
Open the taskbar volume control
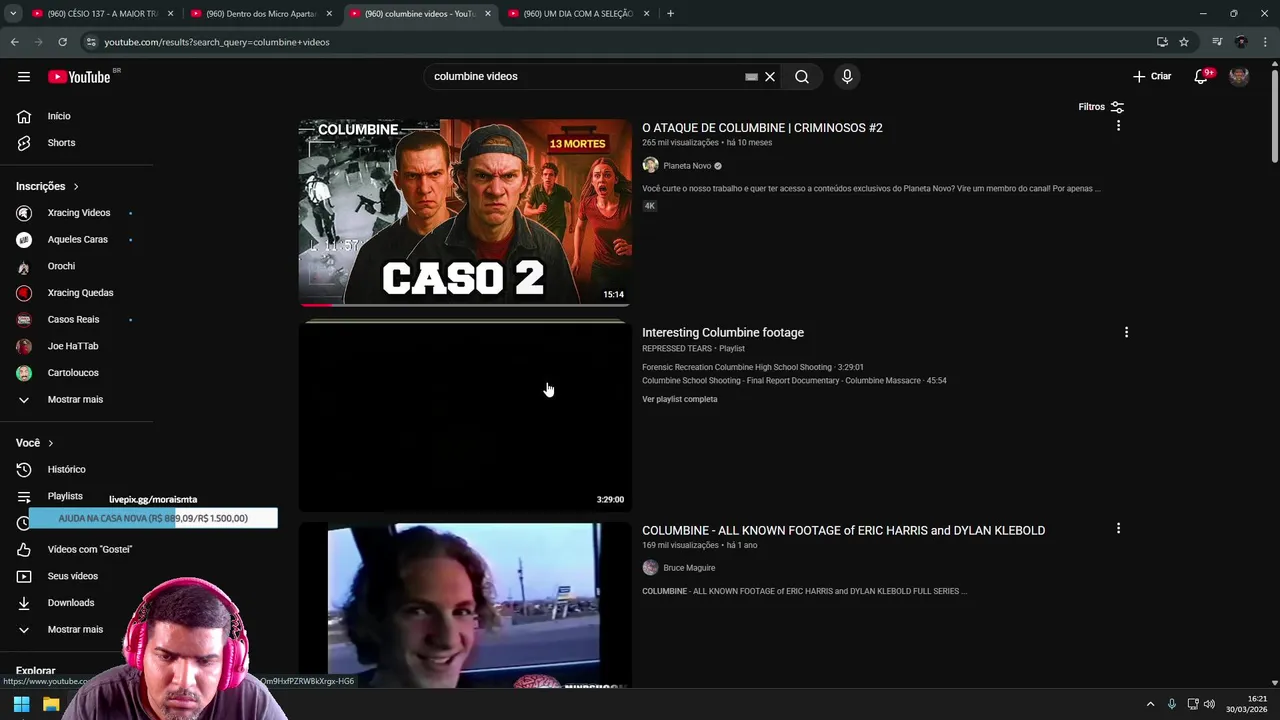(x=1209, y=704)
